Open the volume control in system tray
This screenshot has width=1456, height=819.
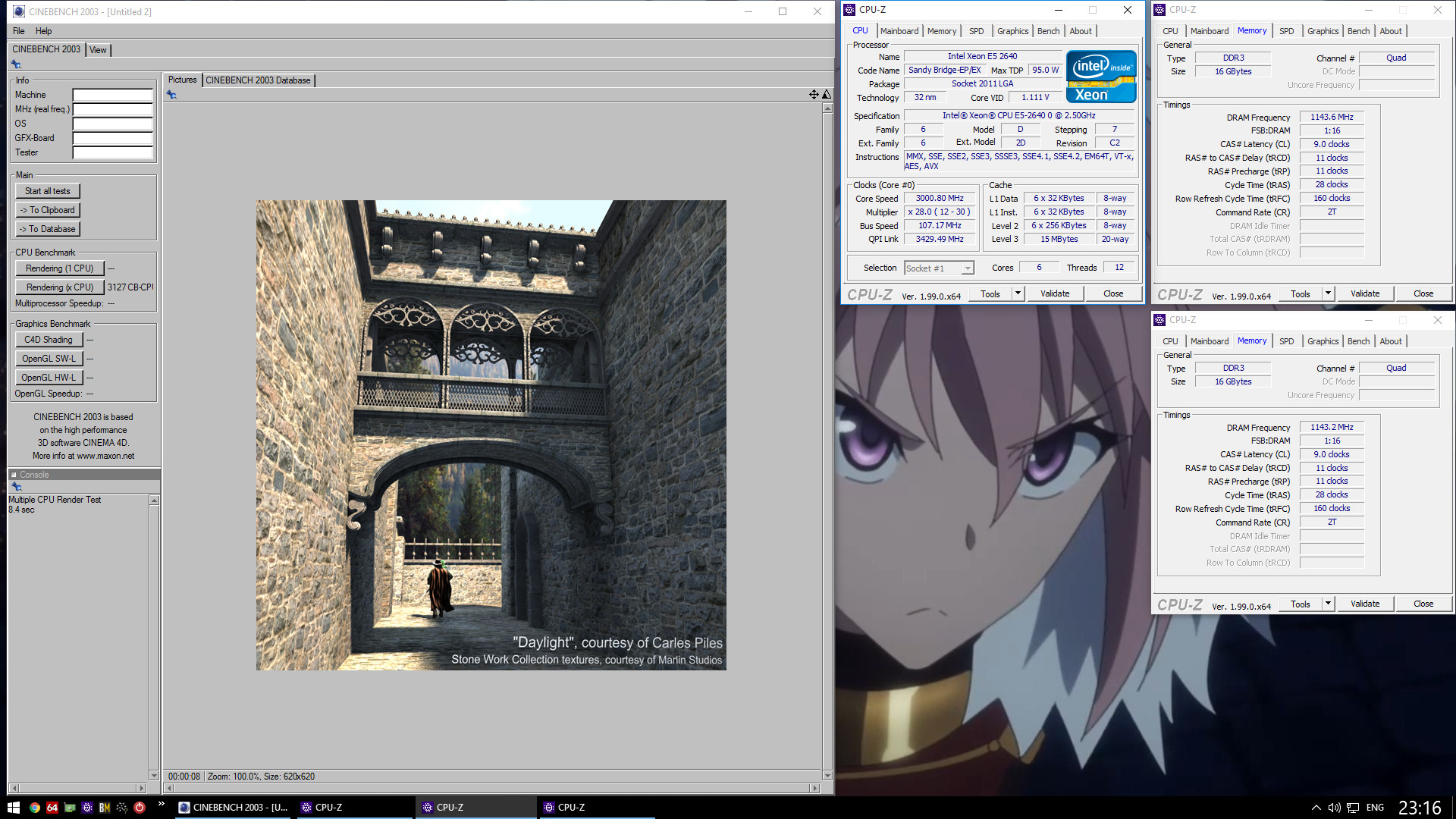pos(1334,808)
